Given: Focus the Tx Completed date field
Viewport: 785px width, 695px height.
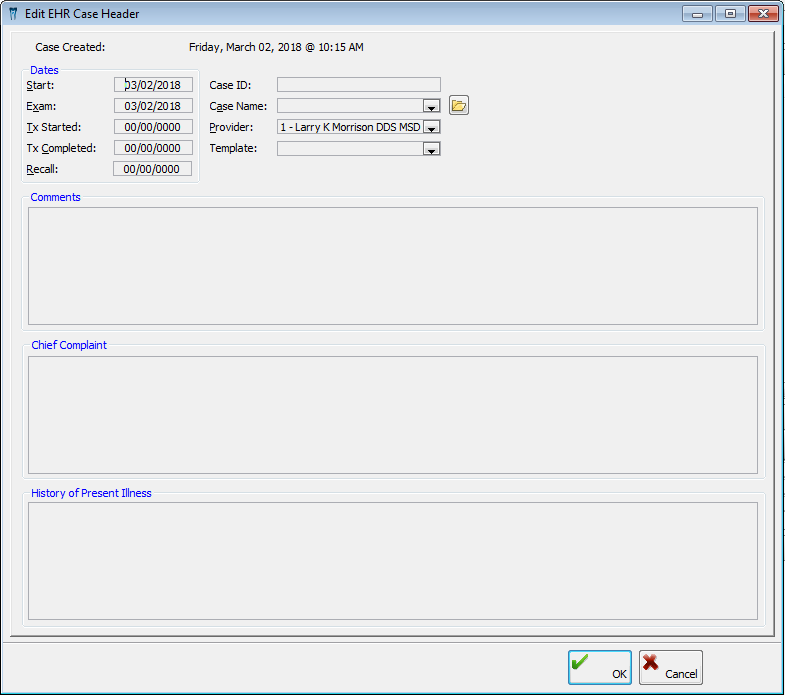Looking at the screenshot, I should point(153,148).
